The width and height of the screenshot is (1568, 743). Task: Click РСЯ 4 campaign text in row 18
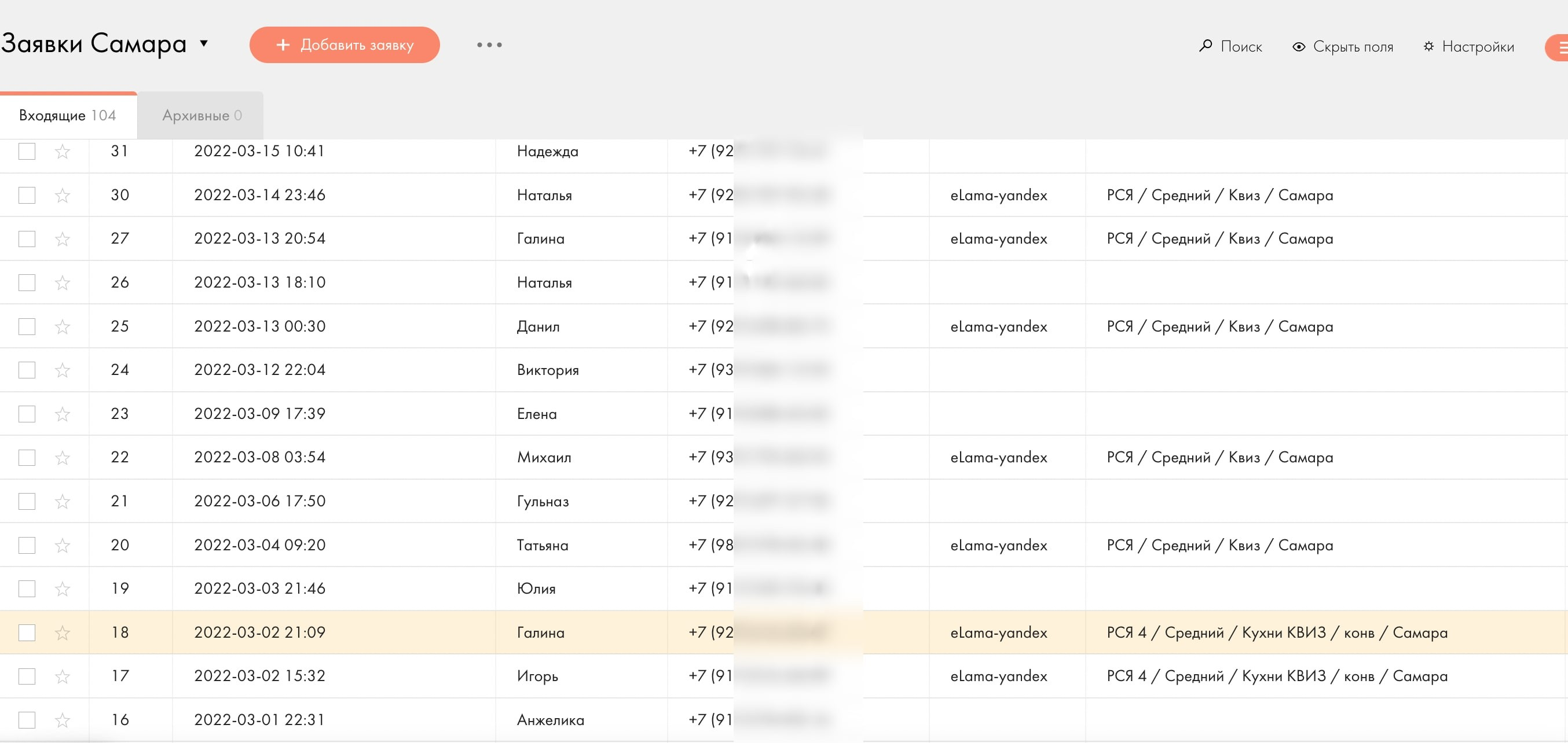click(1277, 632)
